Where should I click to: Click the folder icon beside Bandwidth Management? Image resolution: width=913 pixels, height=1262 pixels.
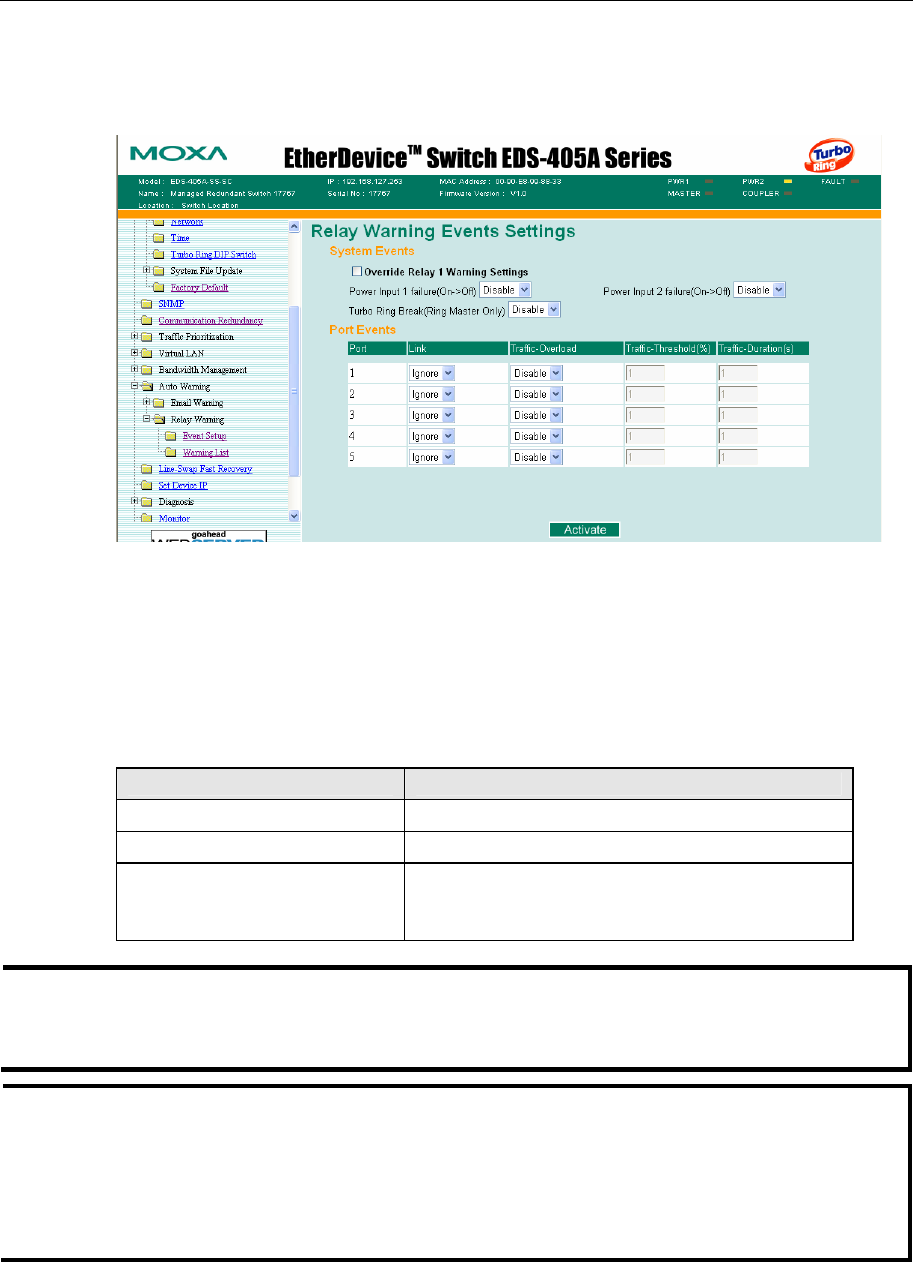tap(148, 370)
